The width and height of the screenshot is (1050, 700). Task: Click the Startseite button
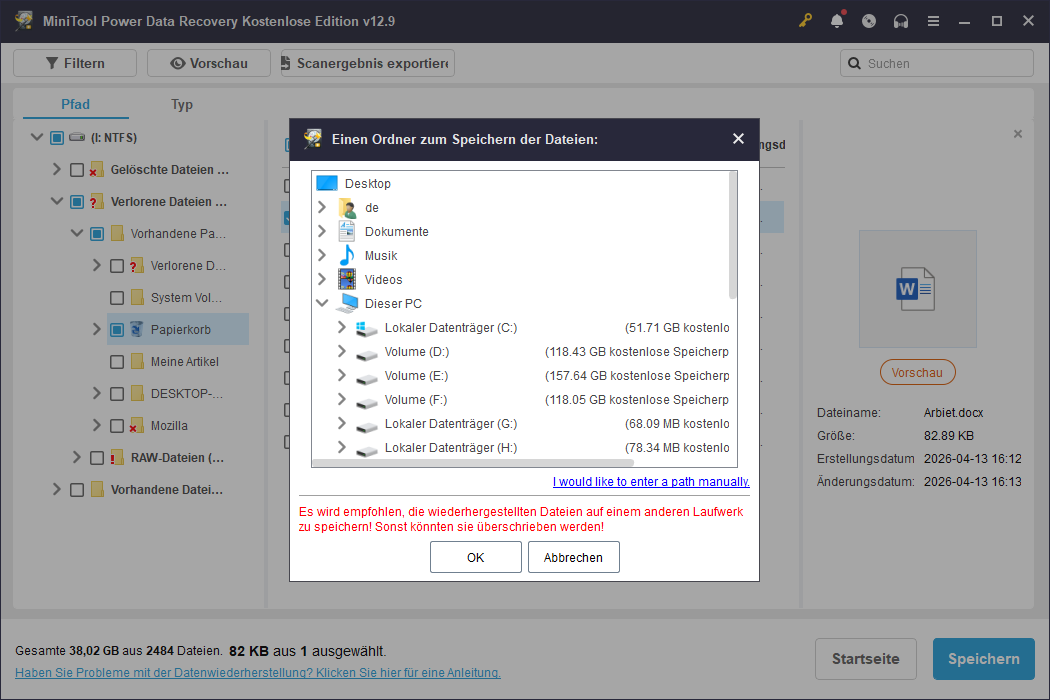[865, 659]
